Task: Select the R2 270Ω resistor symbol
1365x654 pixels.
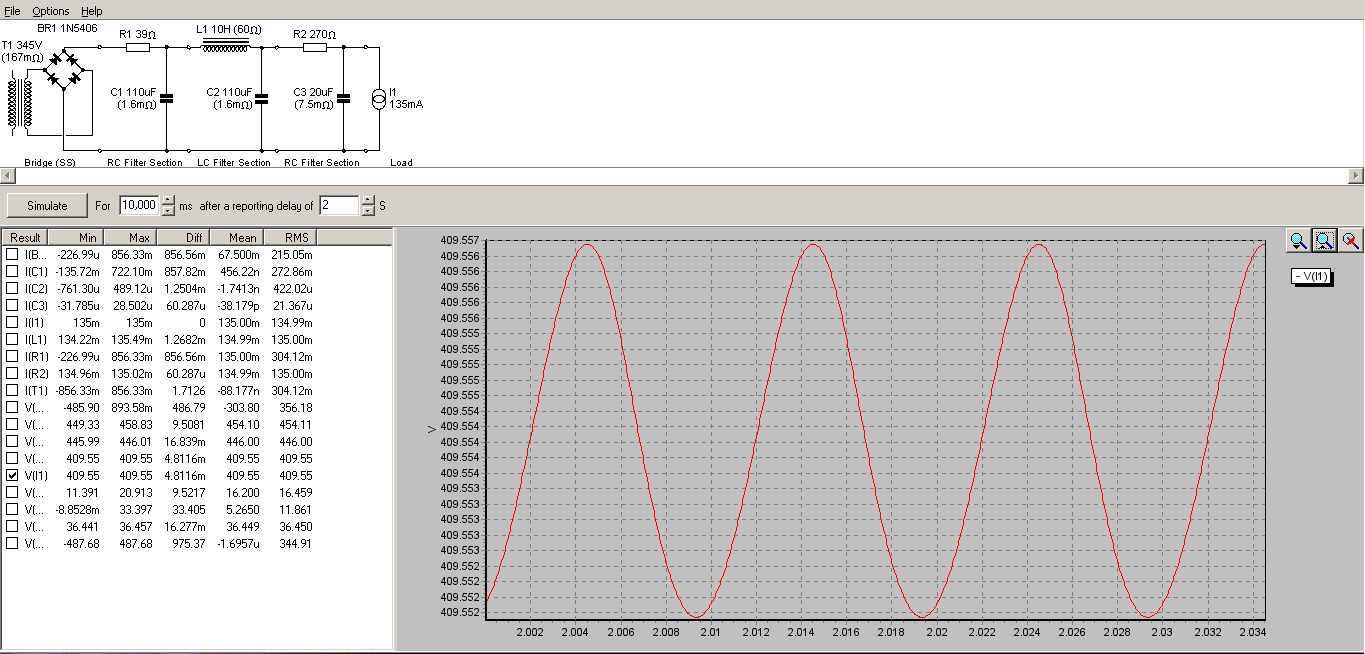Action: 316,46
